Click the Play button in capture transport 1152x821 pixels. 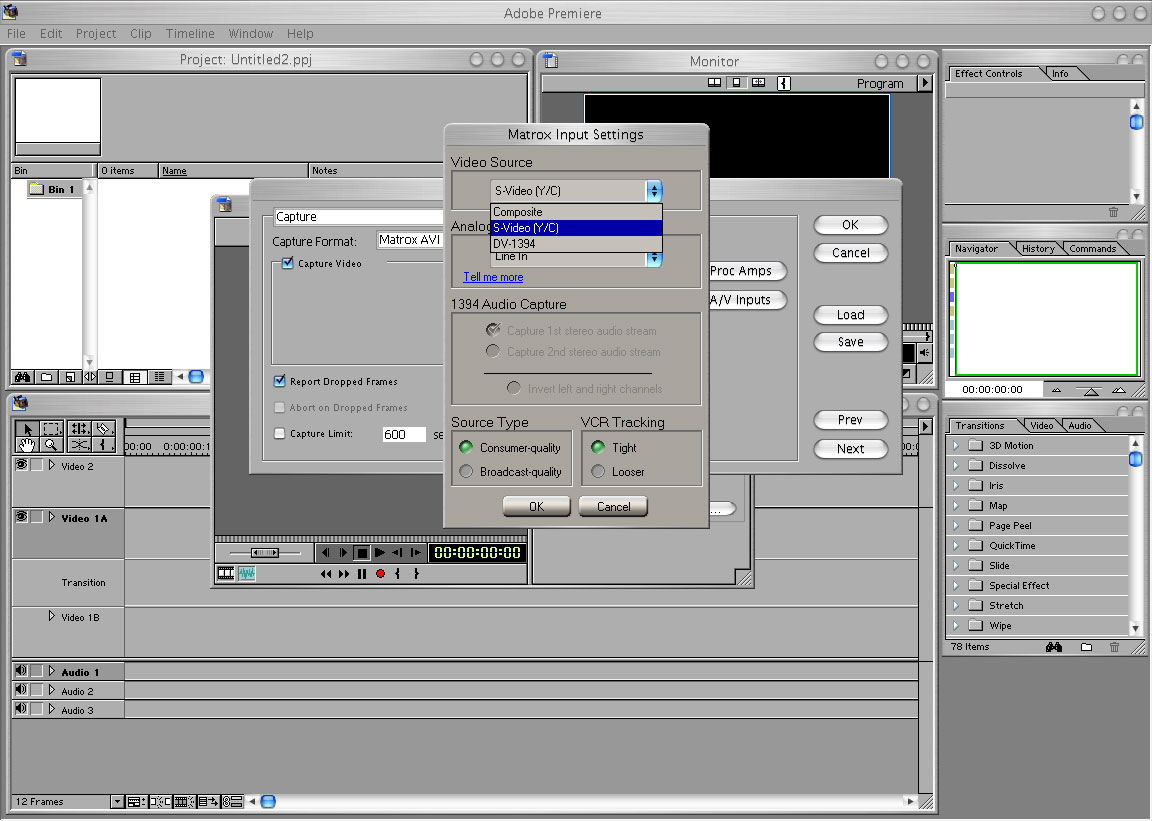pos(379,553)
